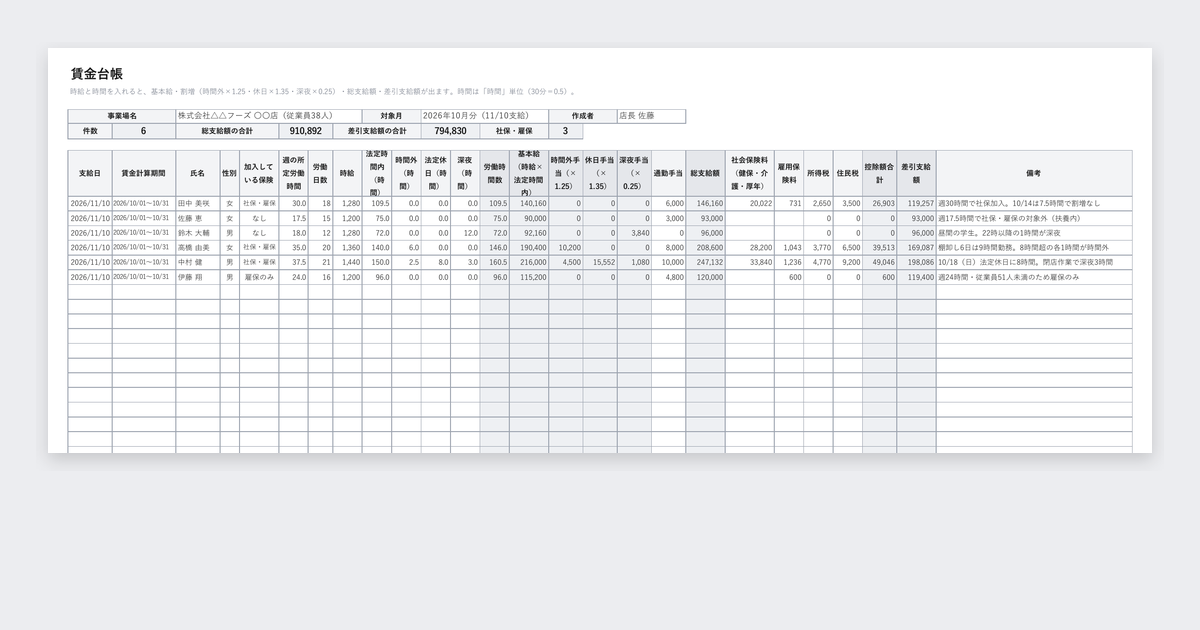Select the 住民税 column header
Viewport: 1200px width, 630px height.
click(x=848, y=173)
